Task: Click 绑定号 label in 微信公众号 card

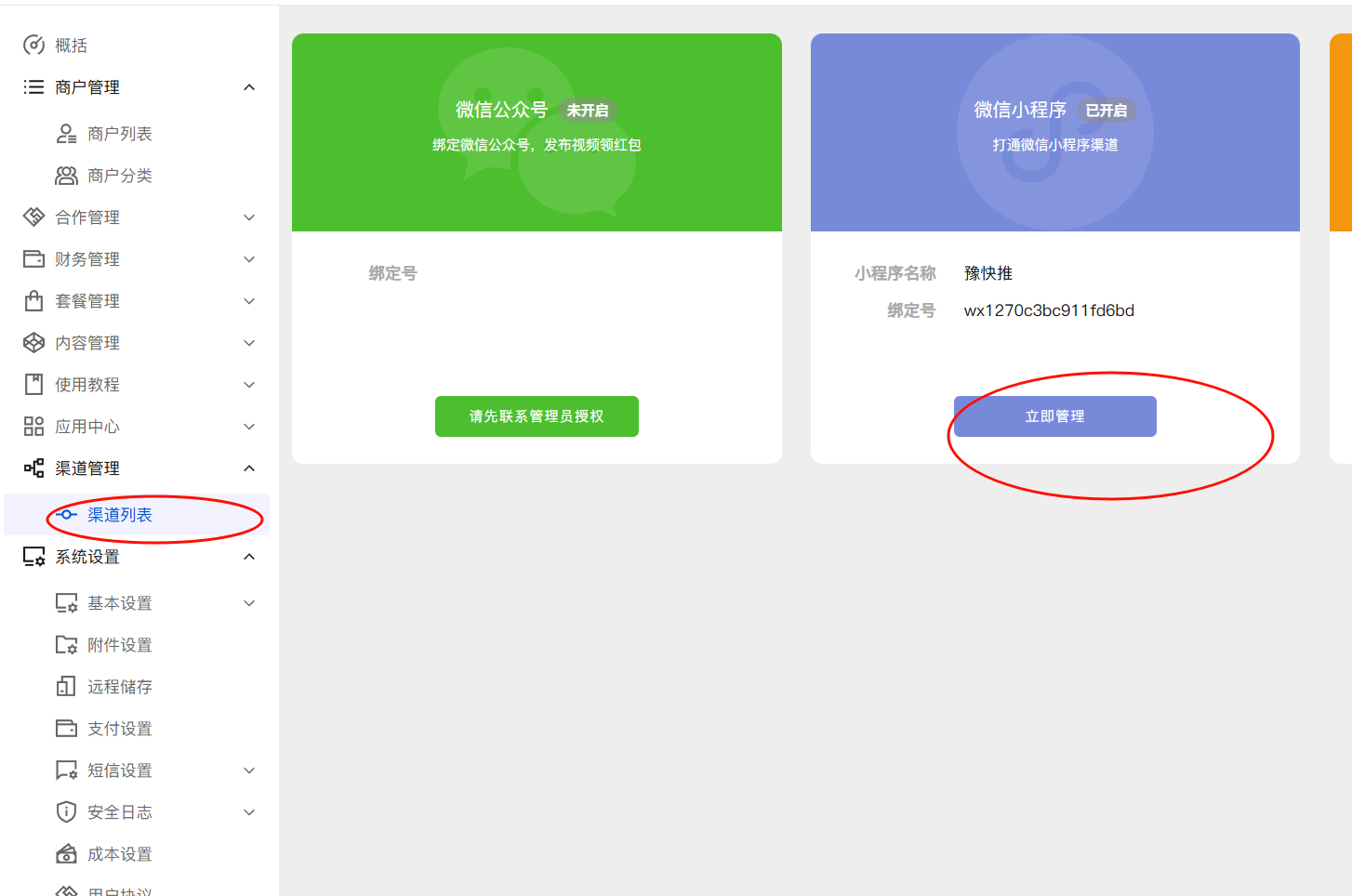Action: [393, 273]
